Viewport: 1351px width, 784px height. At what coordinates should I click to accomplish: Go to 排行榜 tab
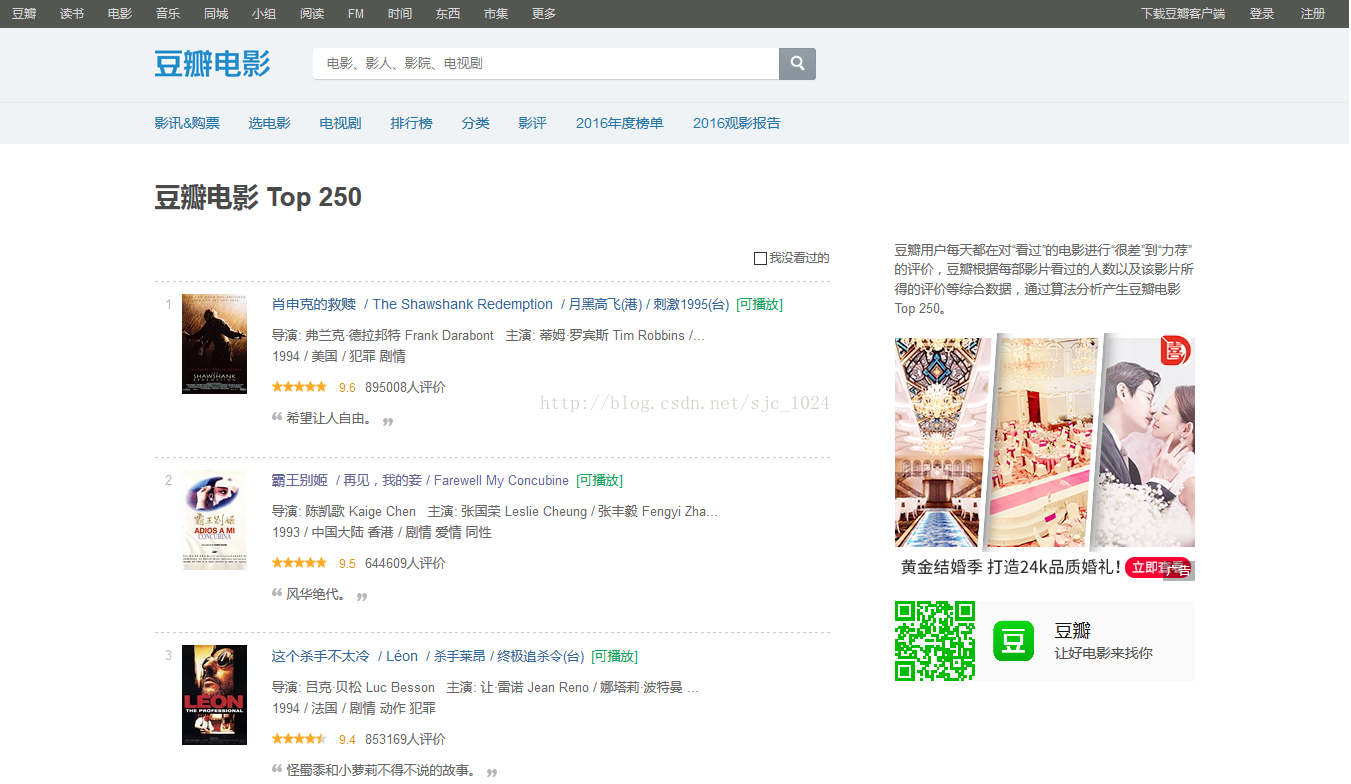click(412, 123)
